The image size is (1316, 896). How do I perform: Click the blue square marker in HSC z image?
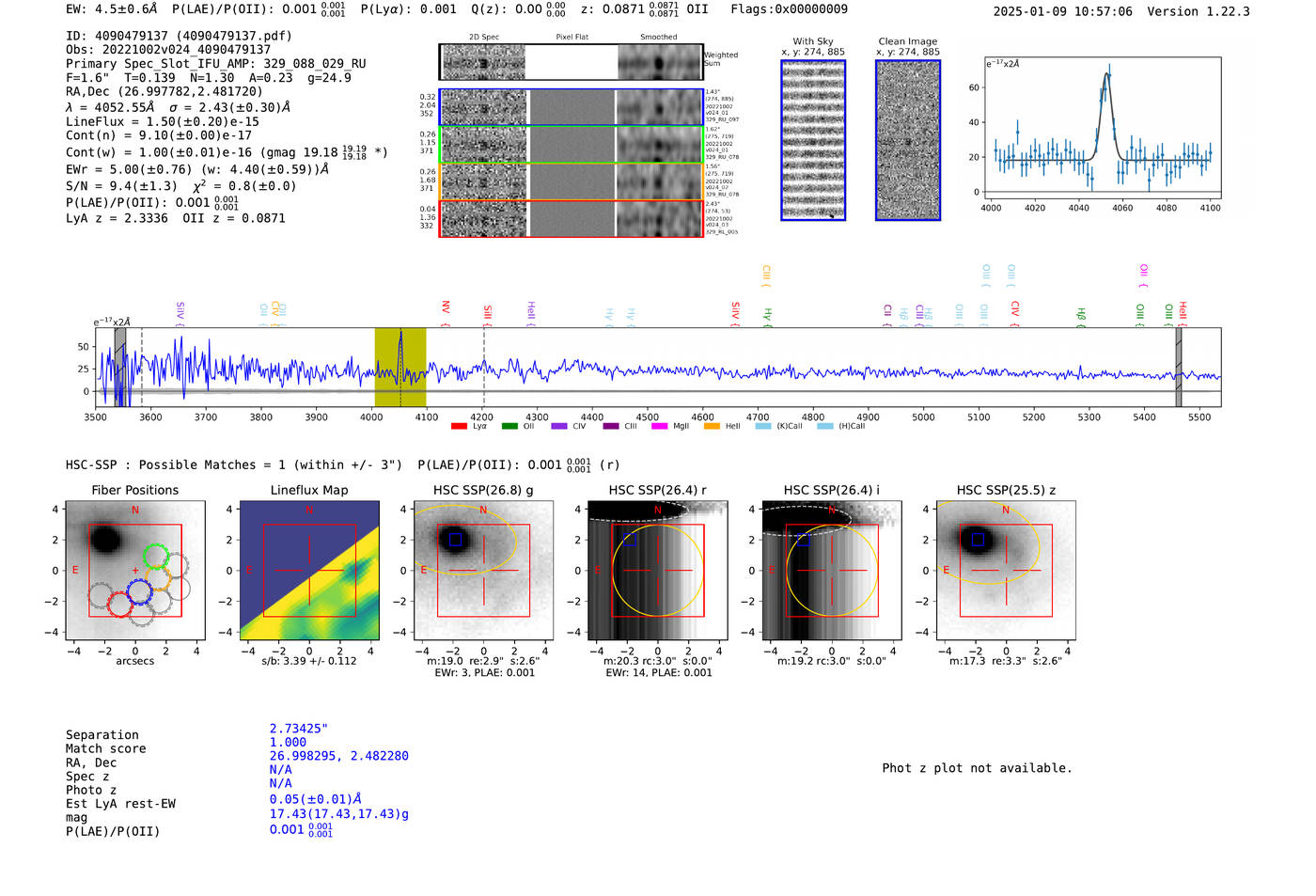(x=978, y=540)
